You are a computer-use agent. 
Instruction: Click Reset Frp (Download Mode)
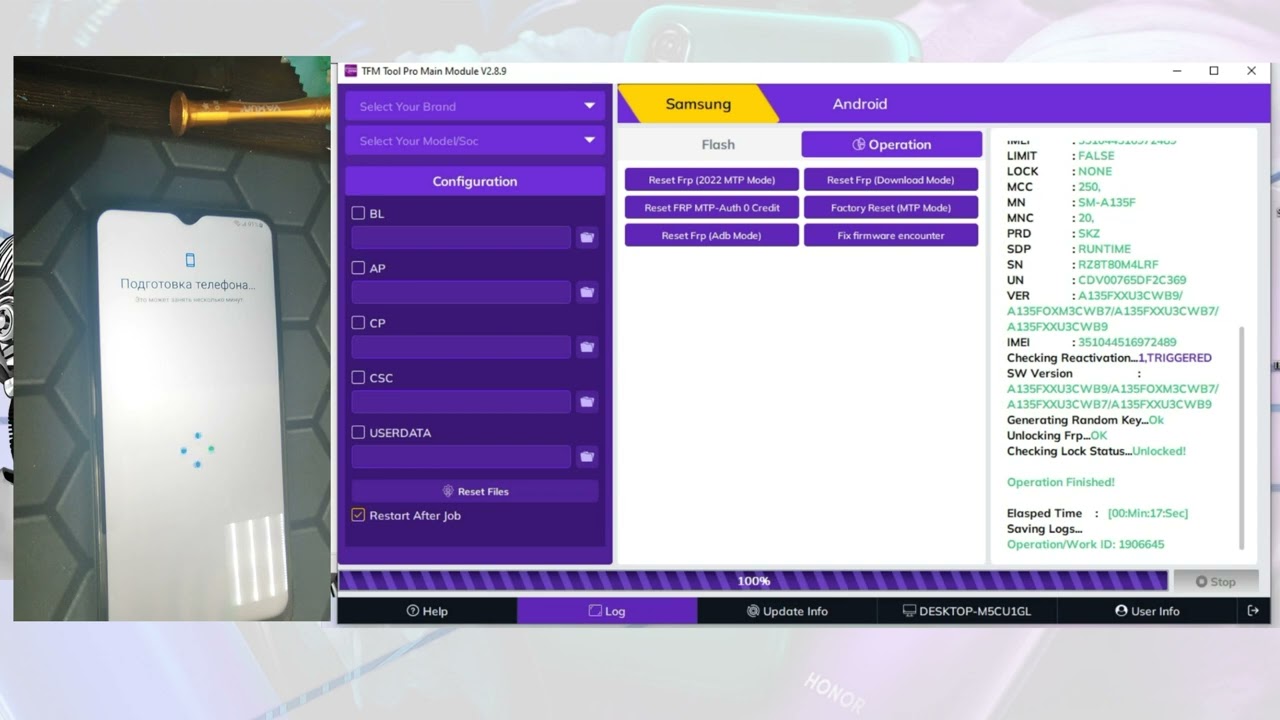(x=891, y=180)
